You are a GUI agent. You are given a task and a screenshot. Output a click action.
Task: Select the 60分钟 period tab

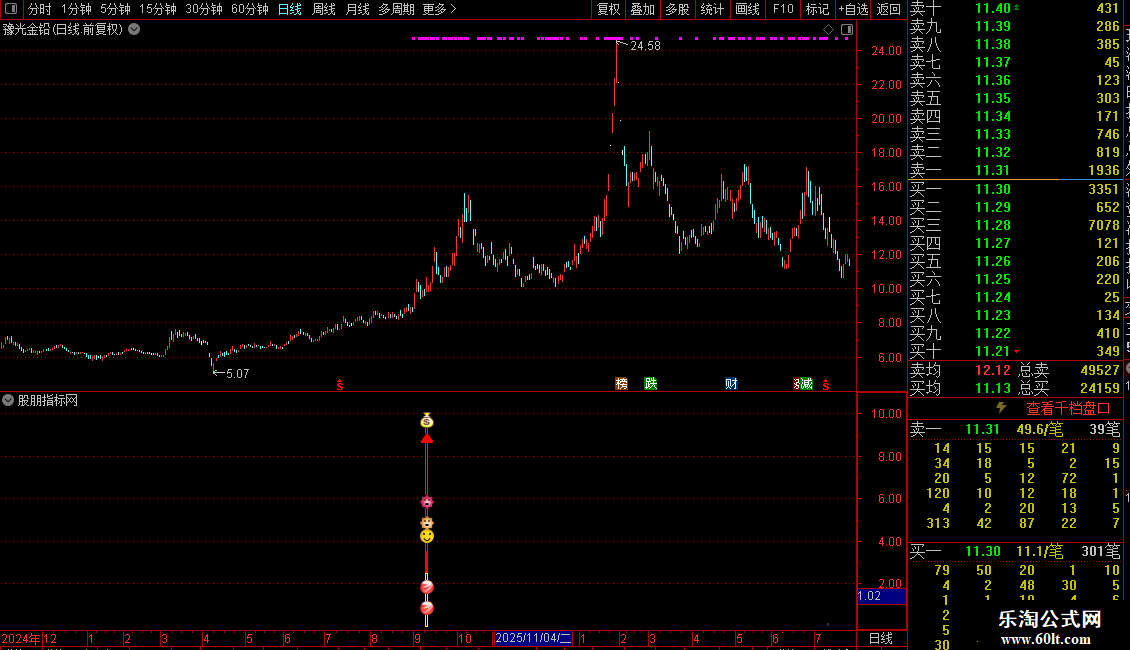click(x=250, y=9)
